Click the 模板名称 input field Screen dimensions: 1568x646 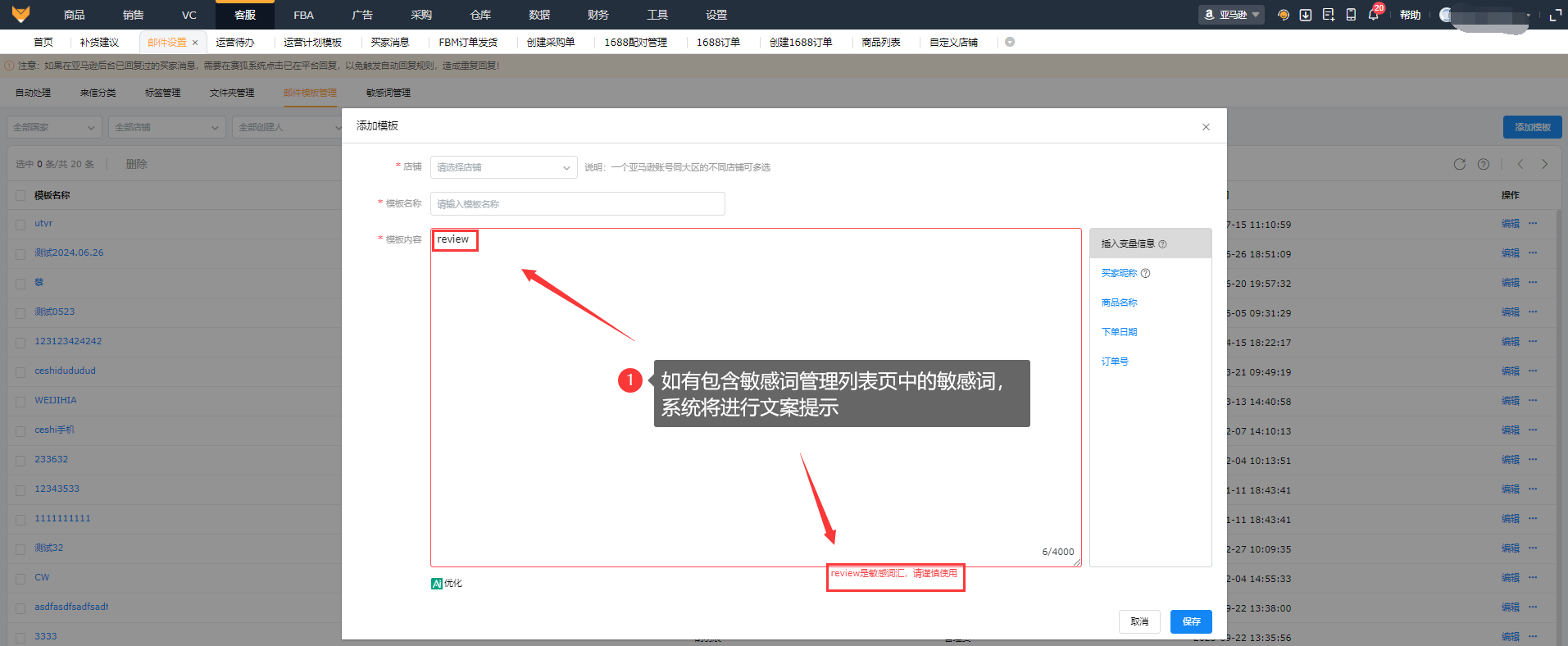pos(577,203)
